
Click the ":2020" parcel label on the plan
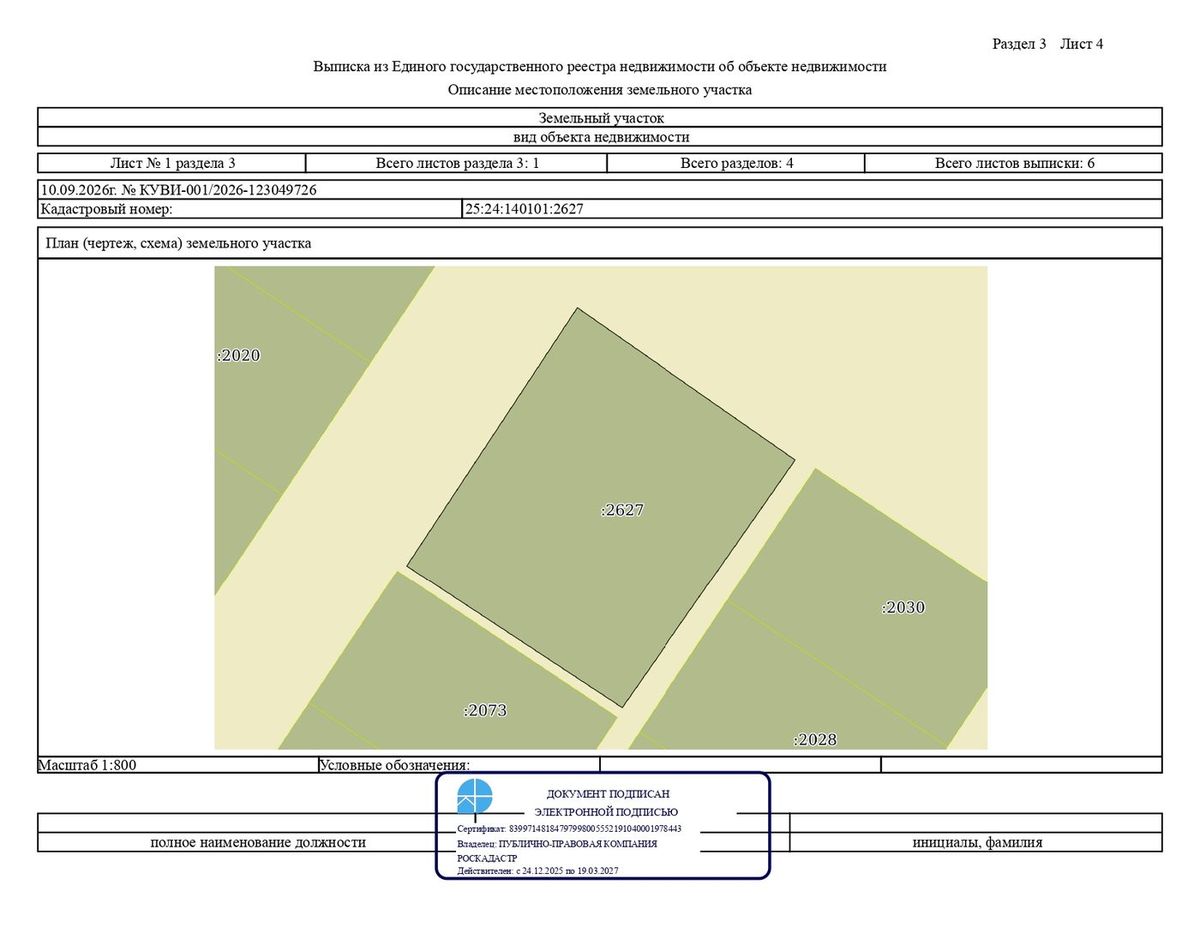[239, 355]
